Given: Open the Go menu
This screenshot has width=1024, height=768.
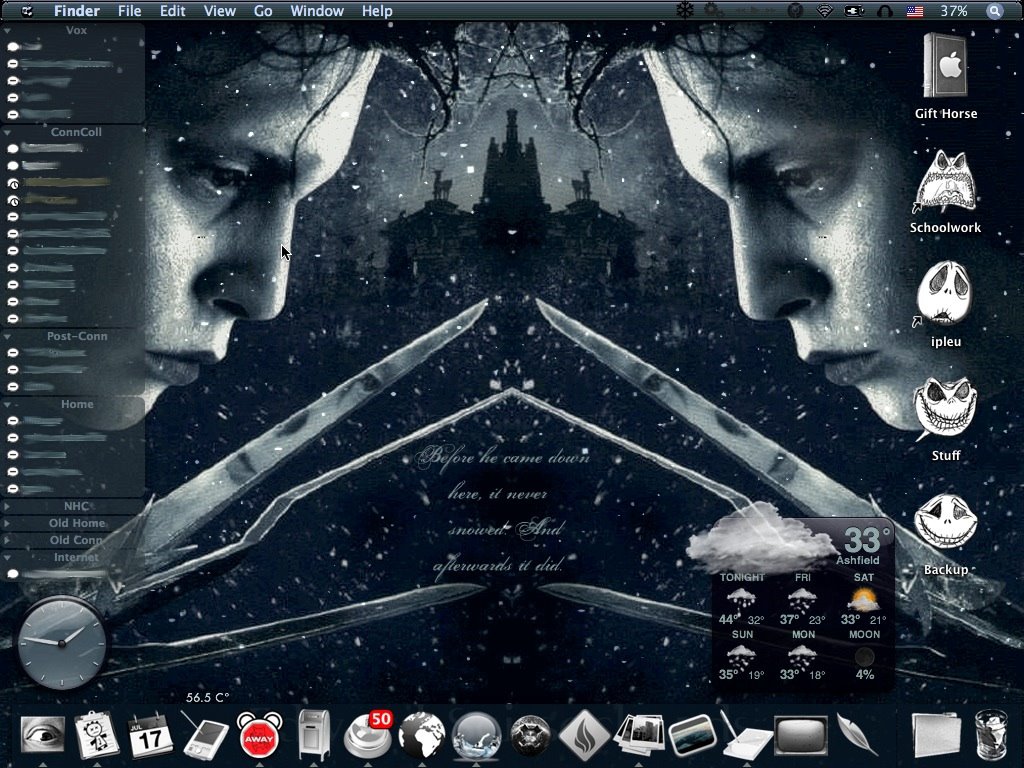Looking at the screenshot, I should (x=263, y=10).
